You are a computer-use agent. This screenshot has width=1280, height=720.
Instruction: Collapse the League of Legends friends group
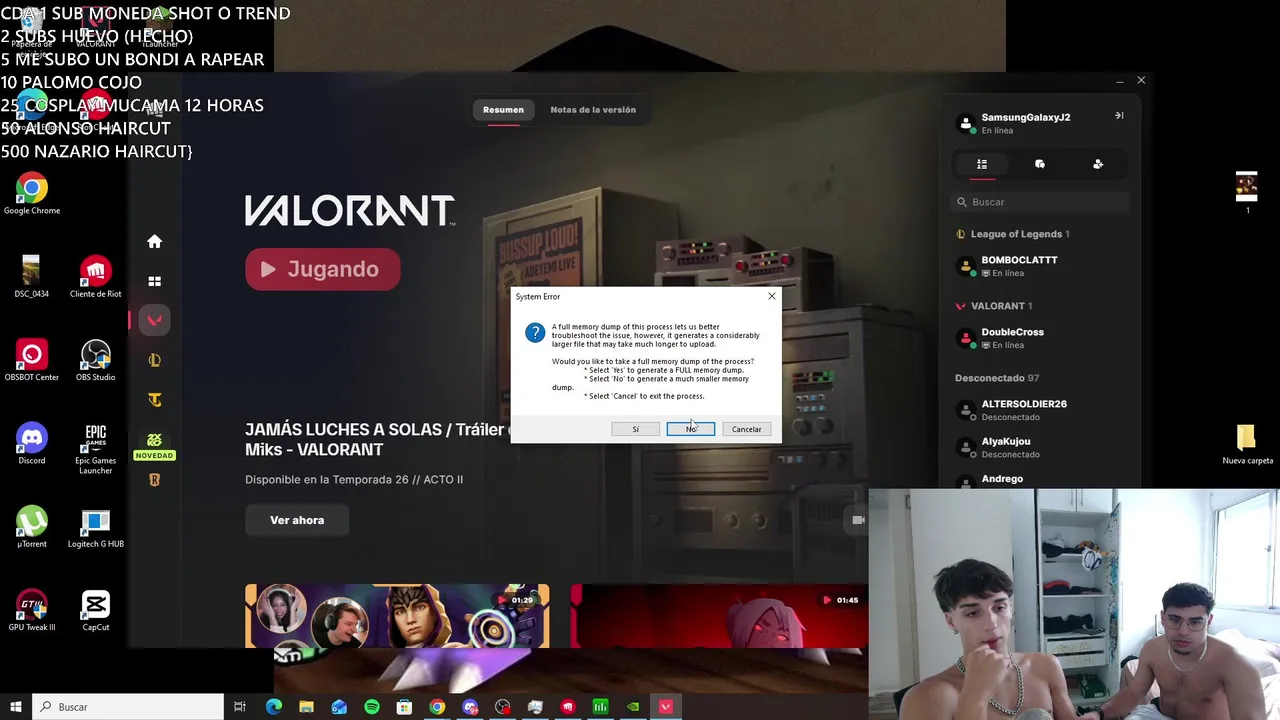(x=1012, y=234)
